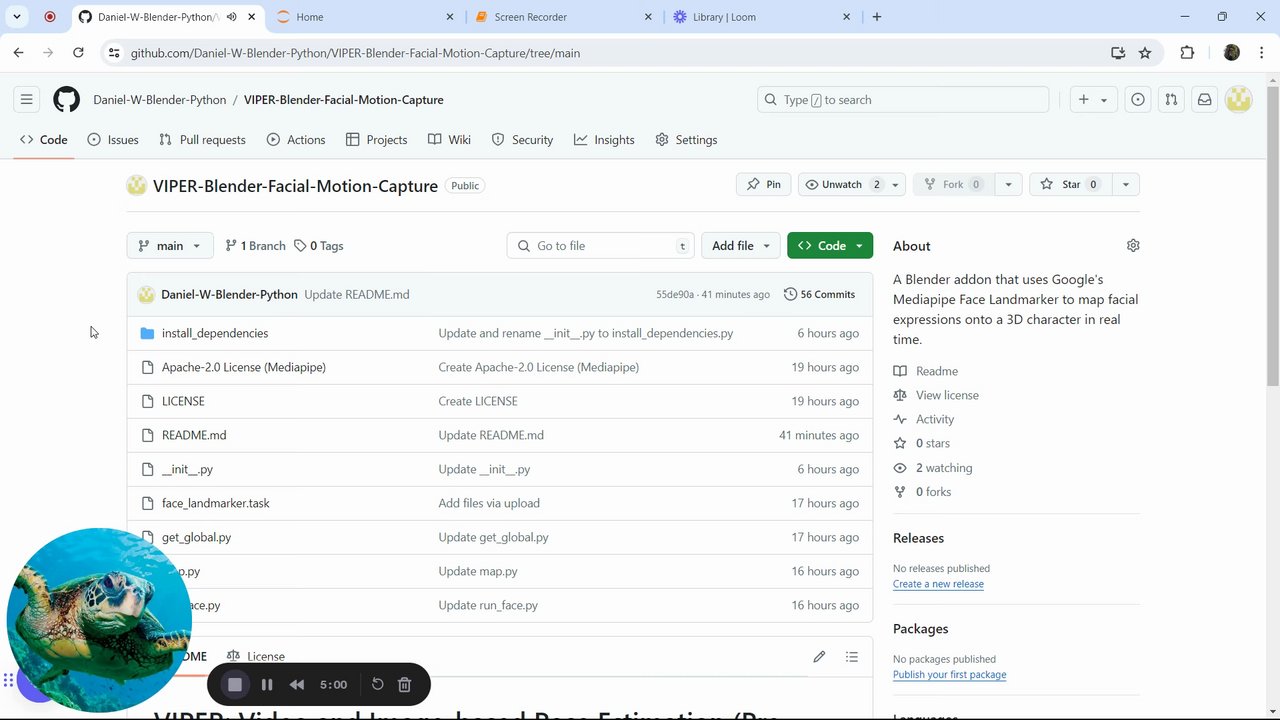The height and width of the screenshot is (720, 1280).
Task: Open repository About settings gear
Action: [x=1133, y=245]
